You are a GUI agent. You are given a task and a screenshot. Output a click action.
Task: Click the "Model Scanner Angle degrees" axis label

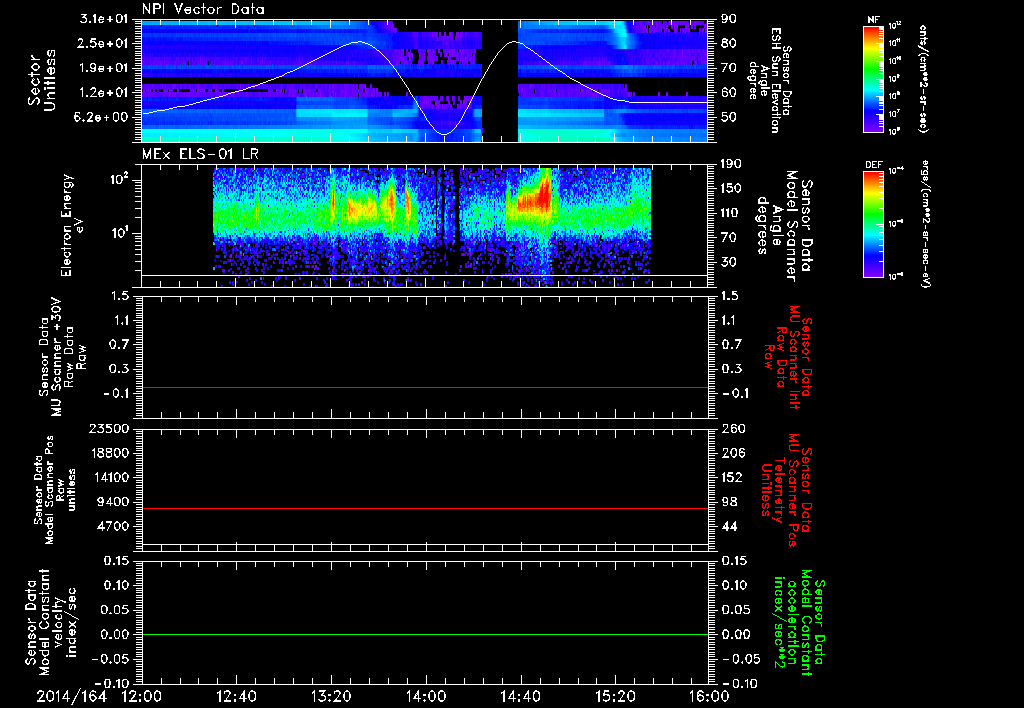[784, 225]
